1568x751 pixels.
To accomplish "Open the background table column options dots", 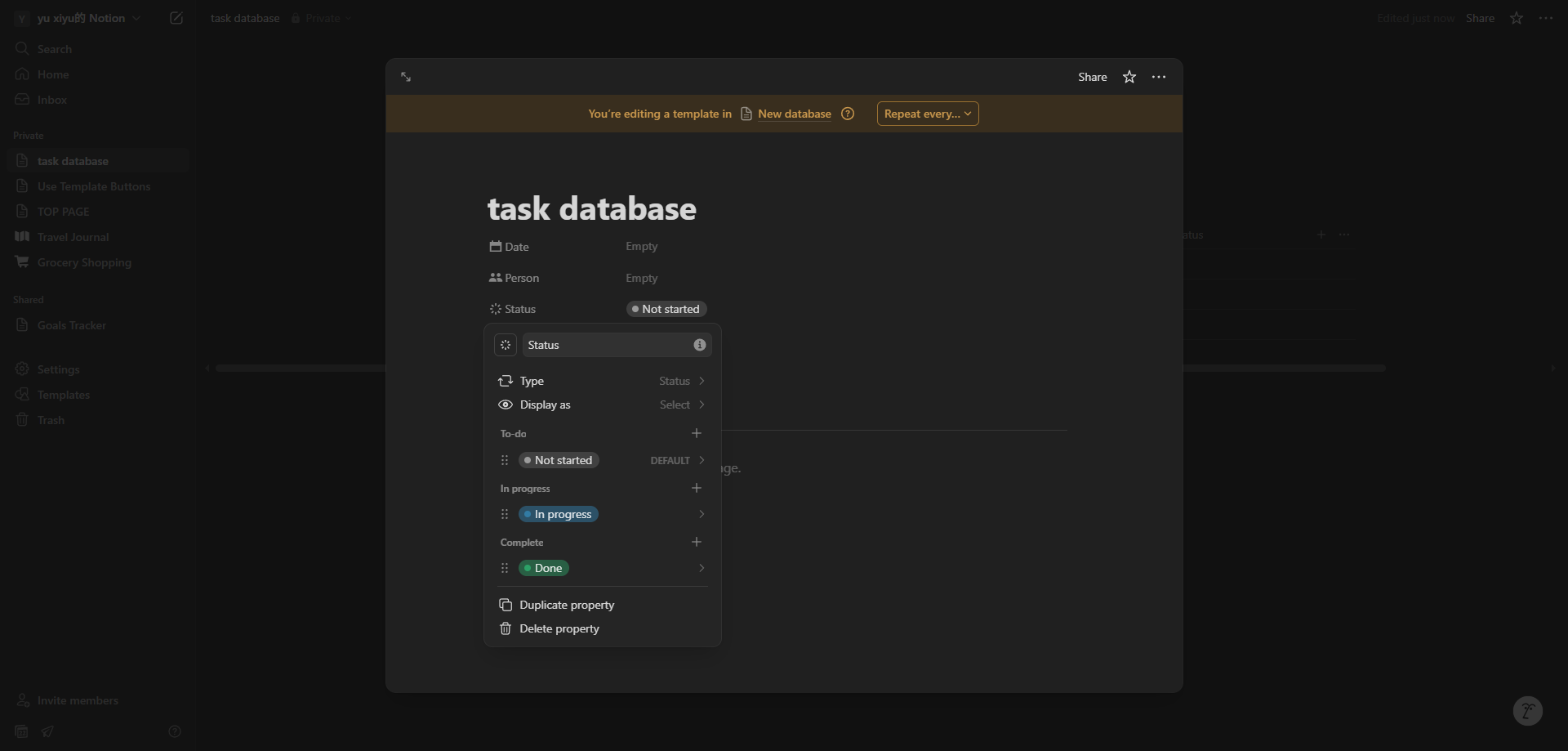I will (1344, 235).
